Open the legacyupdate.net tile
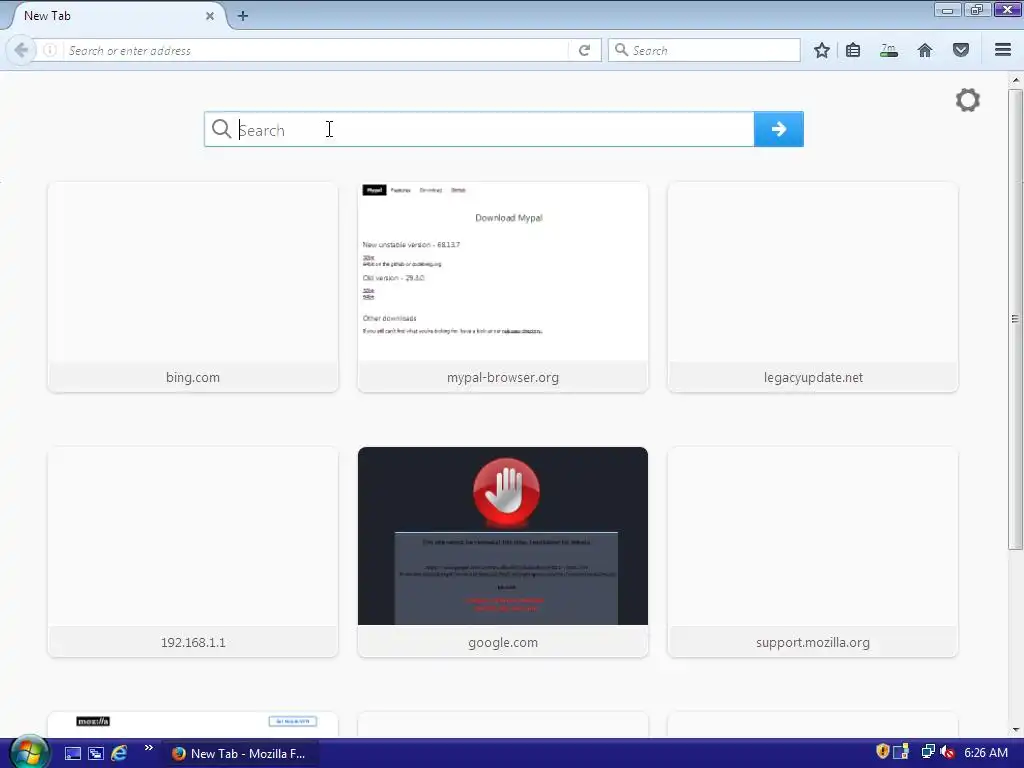The width and height of the screenshot is (1024, 768). click(x=813, y=287)
